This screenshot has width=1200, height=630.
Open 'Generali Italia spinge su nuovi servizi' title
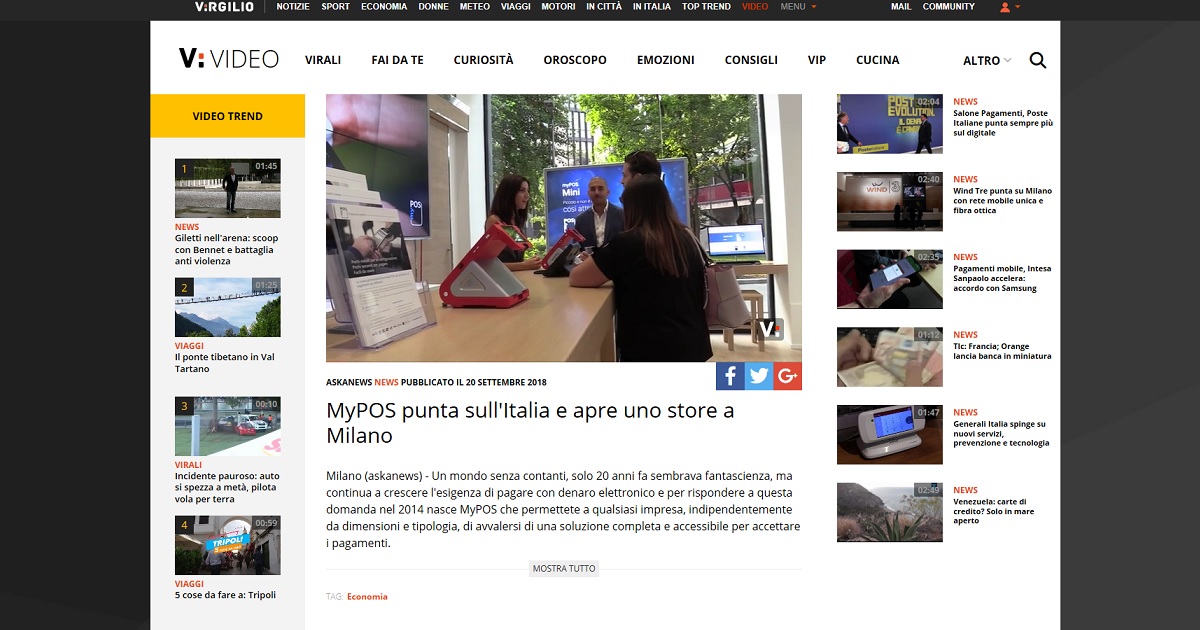[x=1001, y=433]
